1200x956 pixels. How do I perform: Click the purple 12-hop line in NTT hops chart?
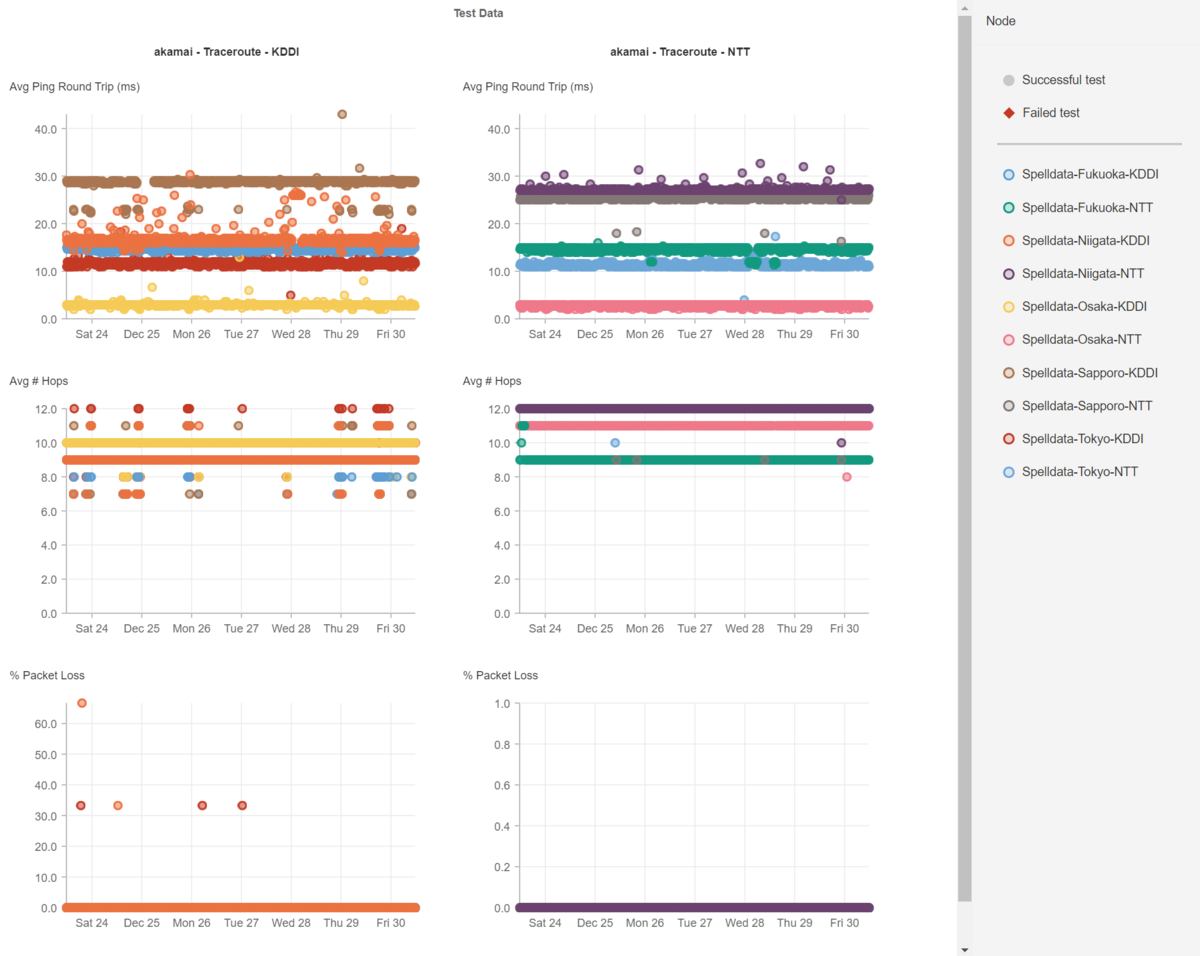[x=694, y=409]
